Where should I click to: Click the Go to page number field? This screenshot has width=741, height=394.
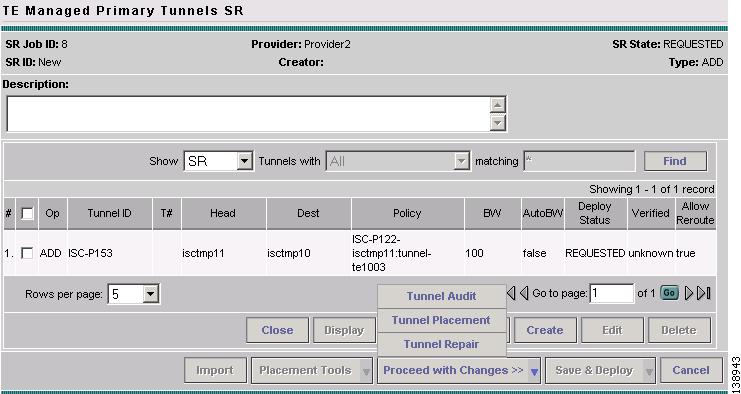[612, 293]
